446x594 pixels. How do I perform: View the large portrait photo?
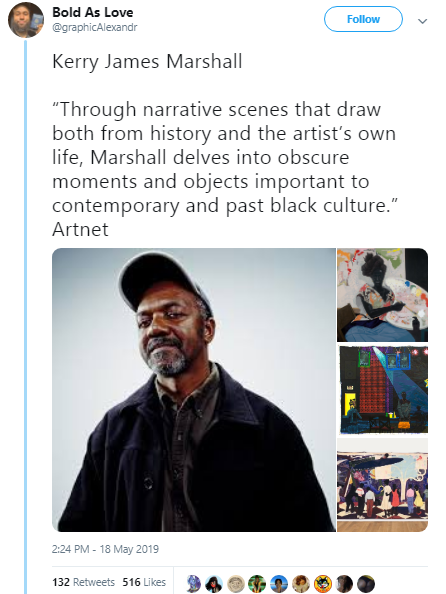tap(194, 390)
